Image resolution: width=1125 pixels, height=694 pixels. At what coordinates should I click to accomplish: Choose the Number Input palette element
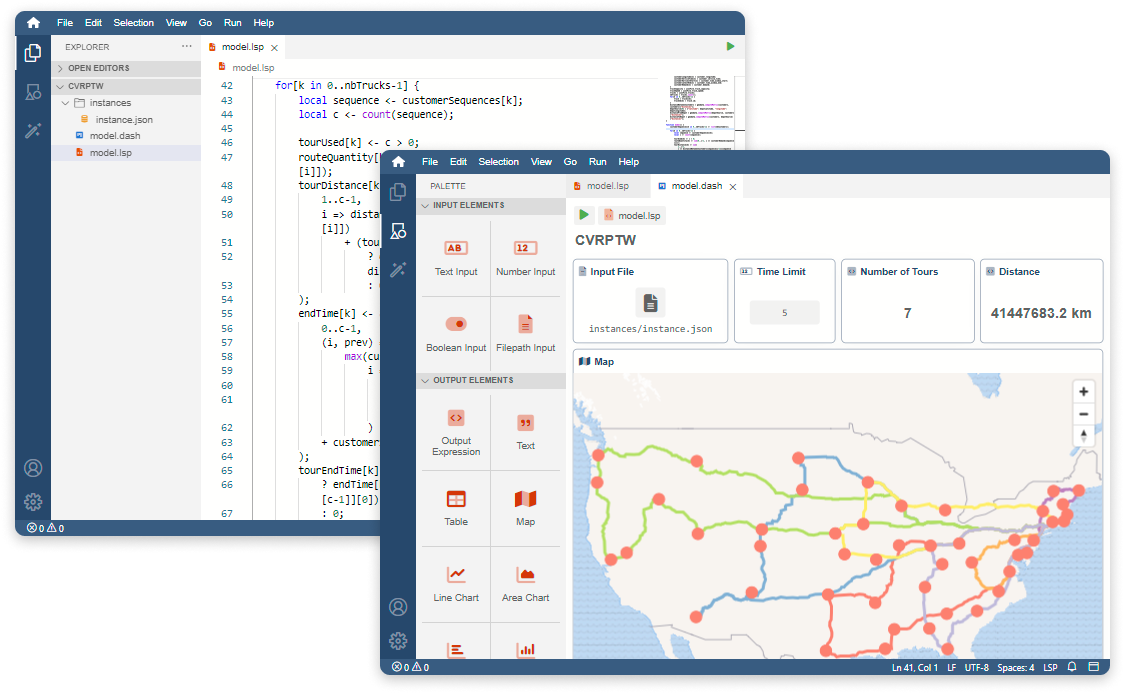(x=525, y=257)
